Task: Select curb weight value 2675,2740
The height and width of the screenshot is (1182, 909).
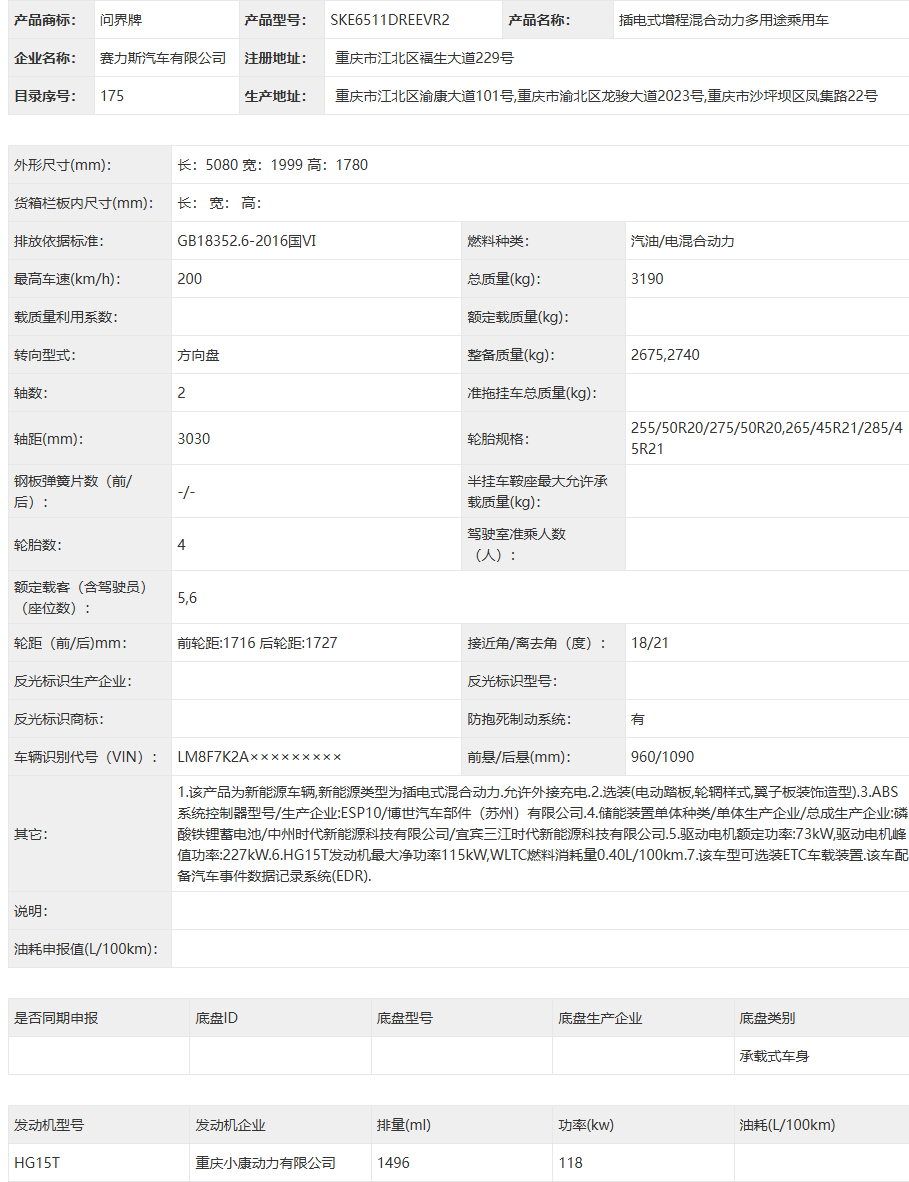Action: 665,355
